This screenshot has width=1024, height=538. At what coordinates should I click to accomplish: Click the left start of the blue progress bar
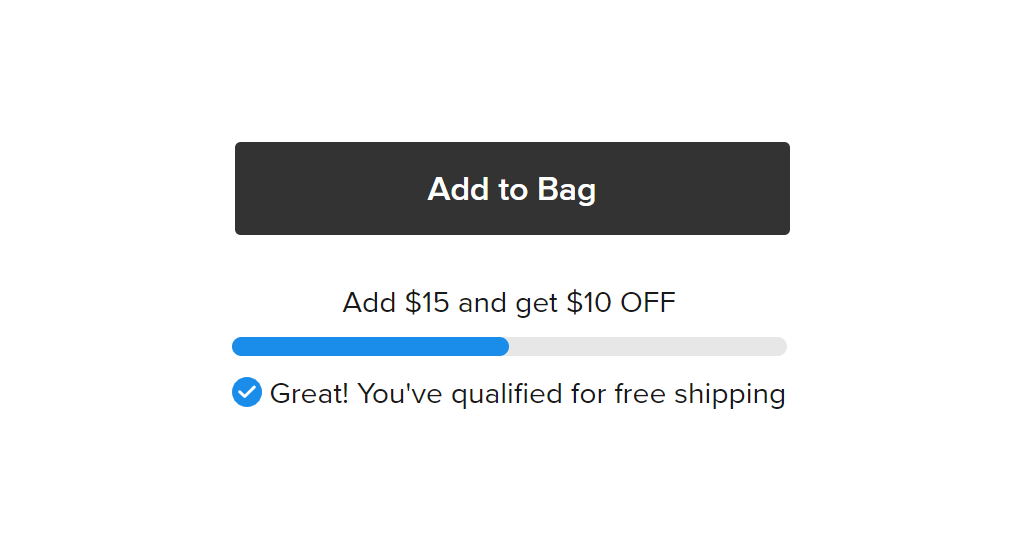241,347
